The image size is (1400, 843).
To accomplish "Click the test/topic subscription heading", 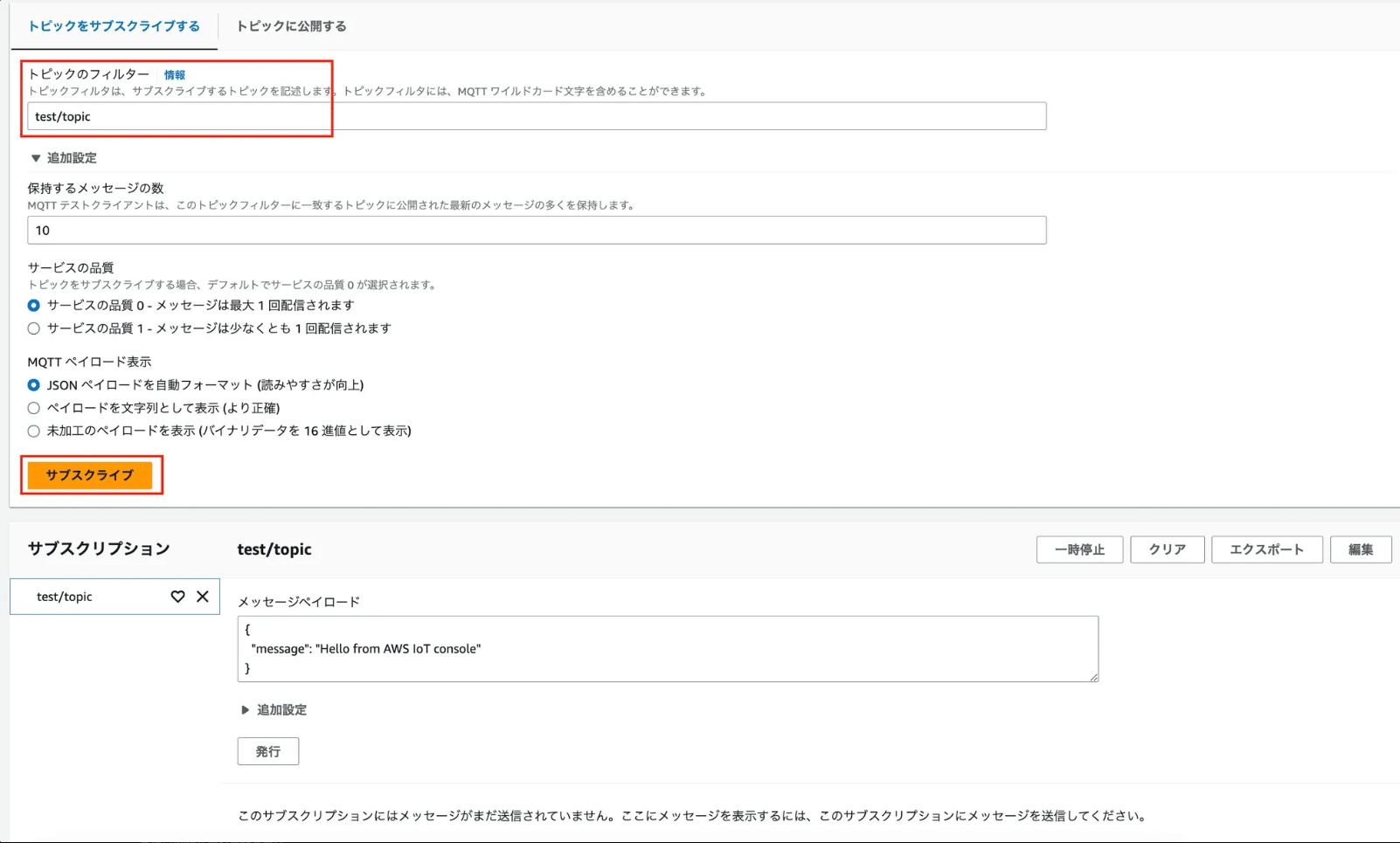I will [x=274, y=549].
